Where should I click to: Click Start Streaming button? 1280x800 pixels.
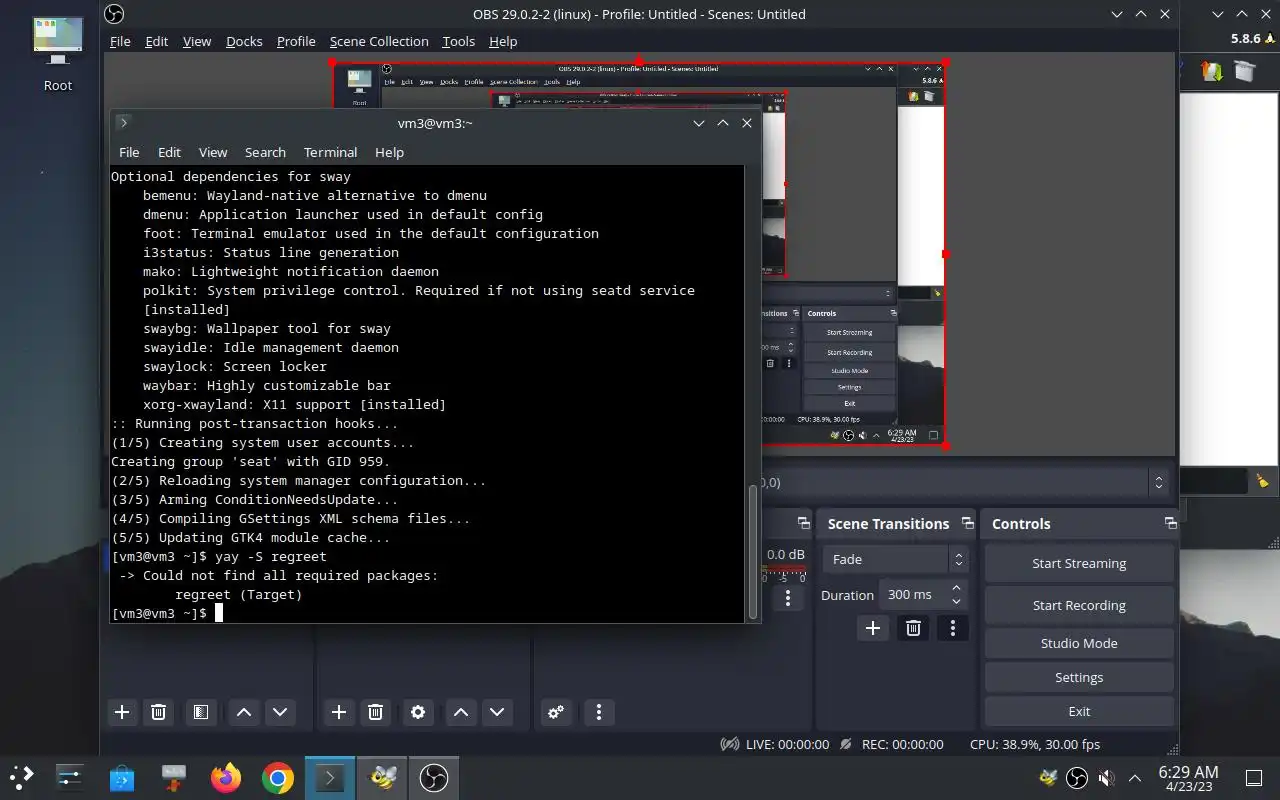(1079, 563)
